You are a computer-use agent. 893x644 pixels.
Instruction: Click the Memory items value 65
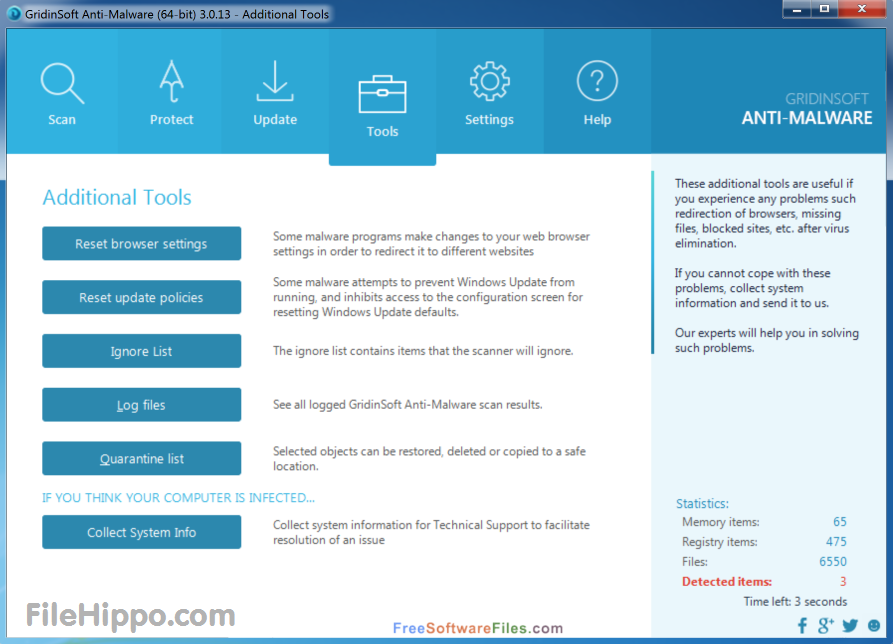(839, 522)
